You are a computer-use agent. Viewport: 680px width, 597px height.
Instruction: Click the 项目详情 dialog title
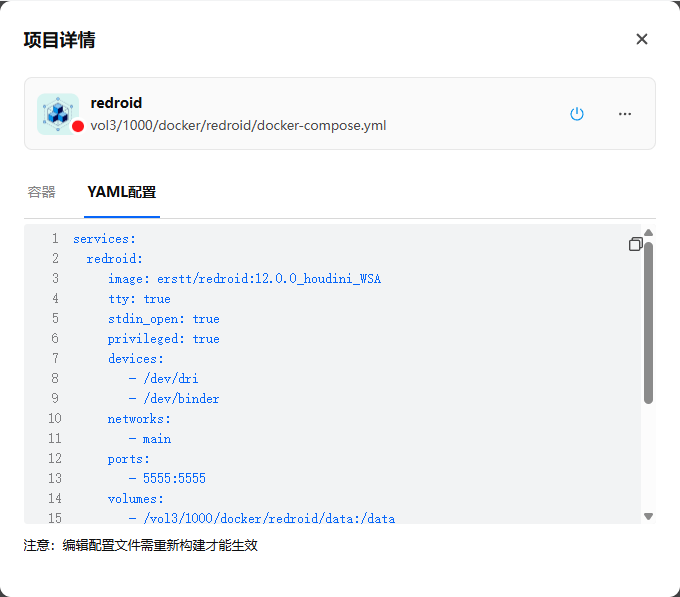(59, 40)
